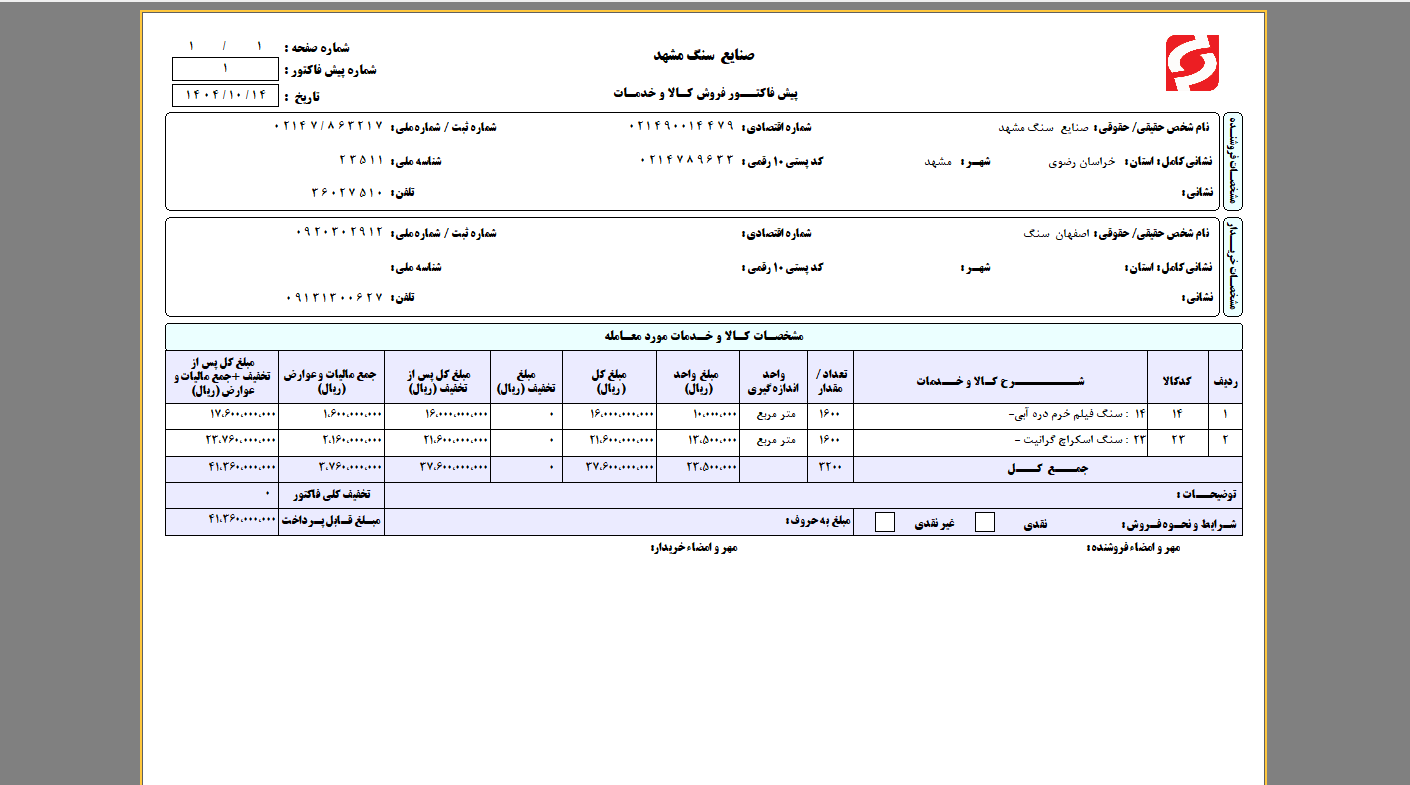
Task: Click total tax ۳,۷۶۰,۰۰۰,۰۰۰ in totals row
Action: click(351, 467)
